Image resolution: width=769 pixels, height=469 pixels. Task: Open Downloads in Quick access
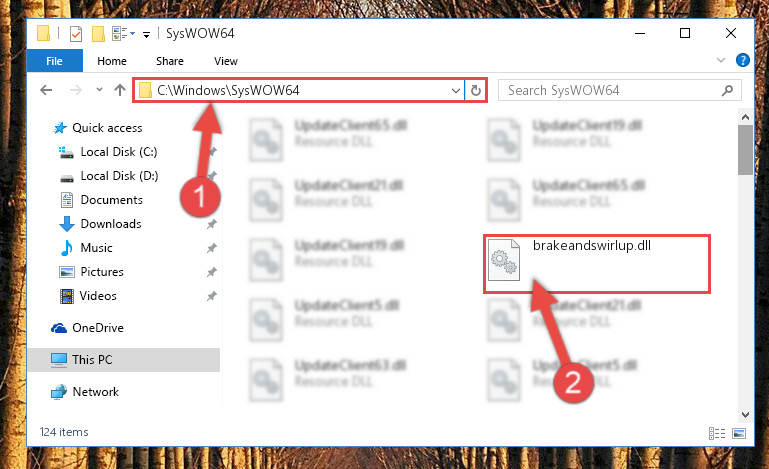[111, 224]
